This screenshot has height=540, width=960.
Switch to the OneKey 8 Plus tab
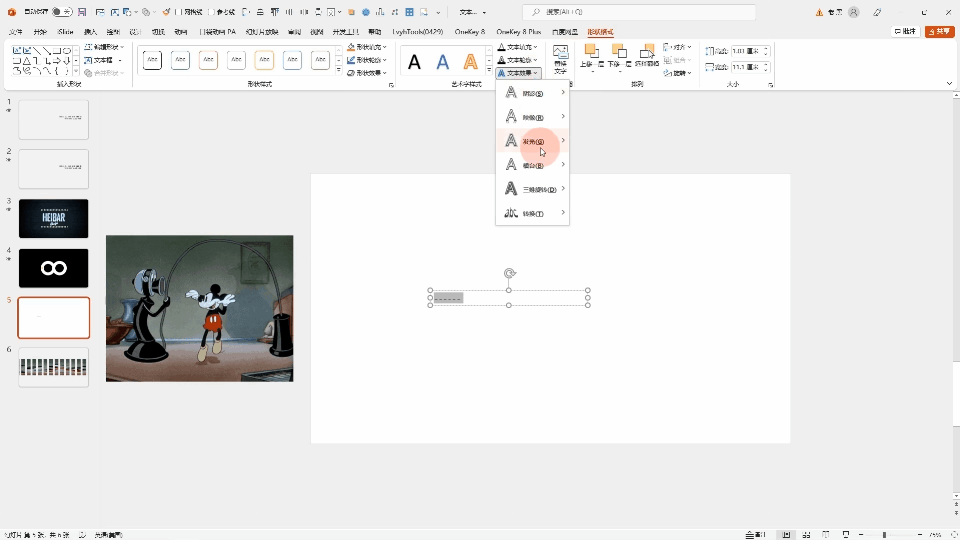point(519,32)
